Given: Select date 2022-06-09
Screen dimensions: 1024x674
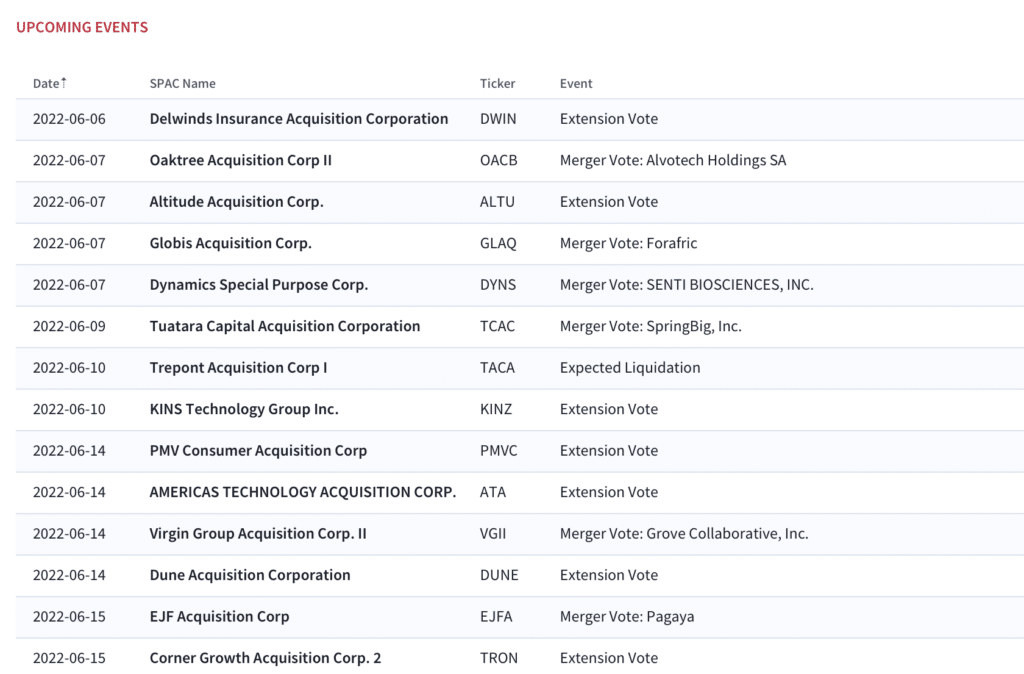Looking at the screenshot, I should click(x=69, y=327).
